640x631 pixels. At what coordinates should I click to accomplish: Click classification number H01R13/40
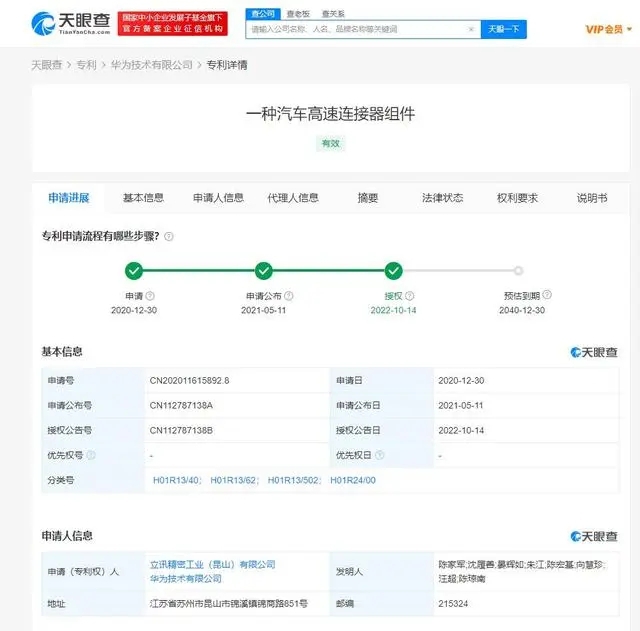click(x=174, y=481)
